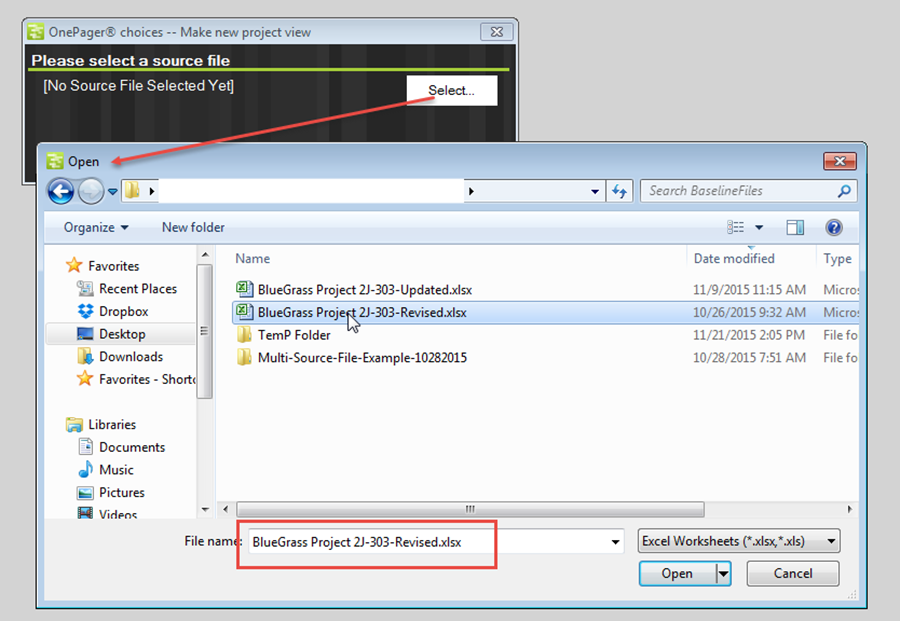Viewport: 900px width, 621px height.
Task: Expand the Open button split arrow
Action: click(721, 573)
